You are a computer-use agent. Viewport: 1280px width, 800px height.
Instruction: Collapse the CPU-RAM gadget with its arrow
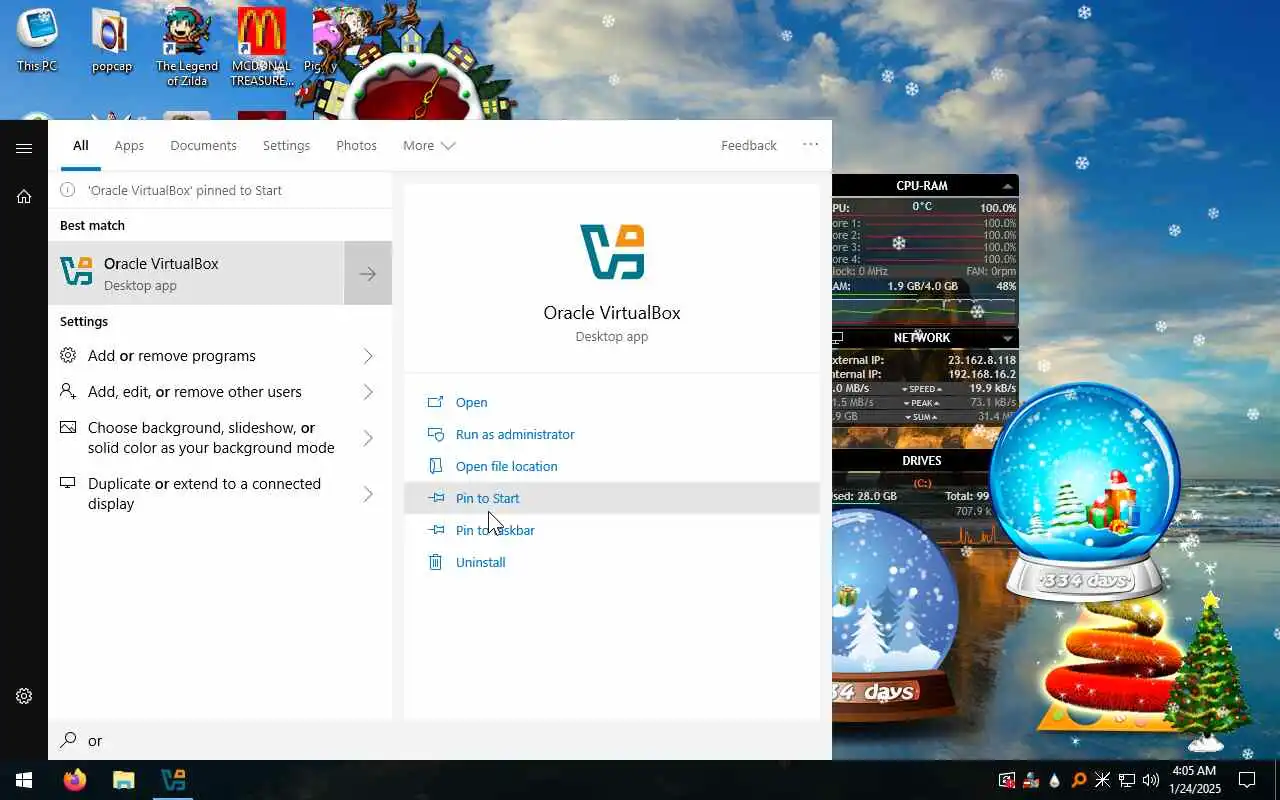click(x=1007, y=186)
